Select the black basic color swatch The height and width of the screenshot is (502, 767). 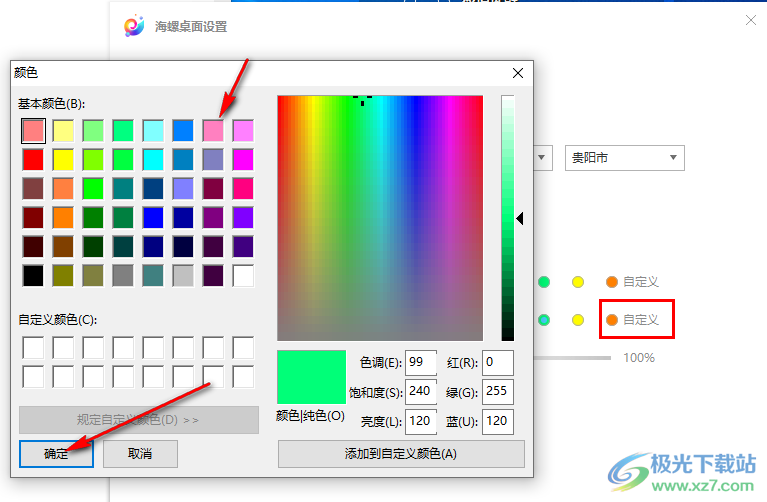click(33, 275)
